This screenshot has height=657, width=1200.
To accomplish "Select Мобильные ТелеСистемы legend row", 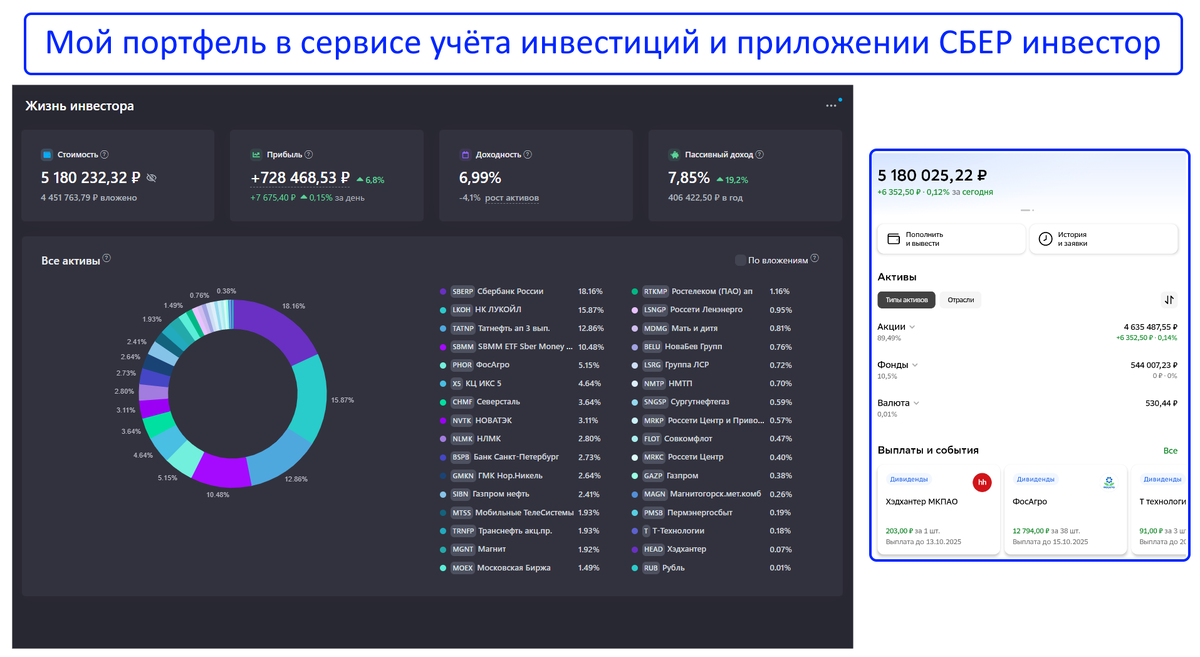I will click(523, 513).
